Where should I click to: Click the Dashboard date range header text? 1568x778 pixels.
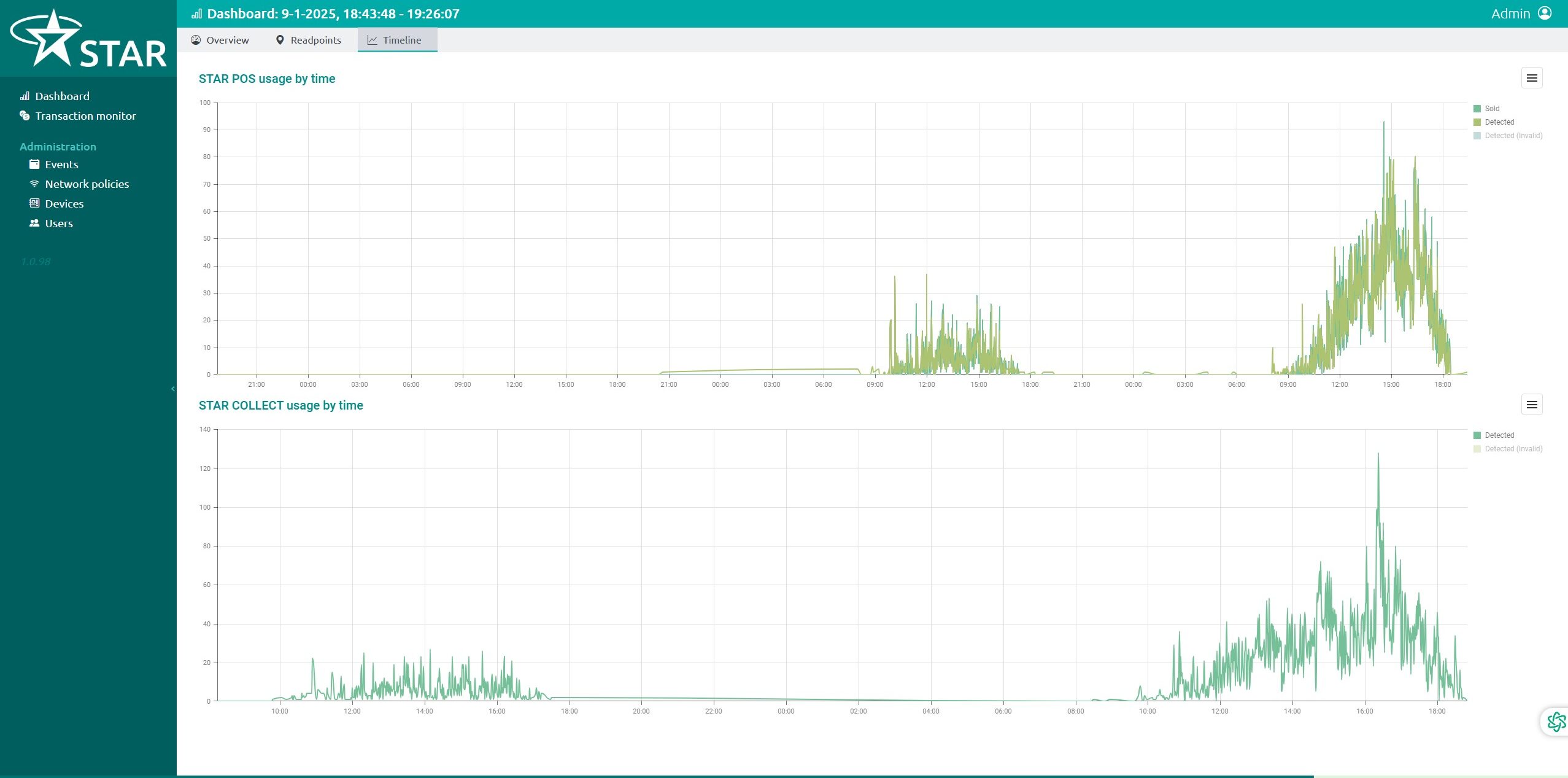(x=333, y=14)
